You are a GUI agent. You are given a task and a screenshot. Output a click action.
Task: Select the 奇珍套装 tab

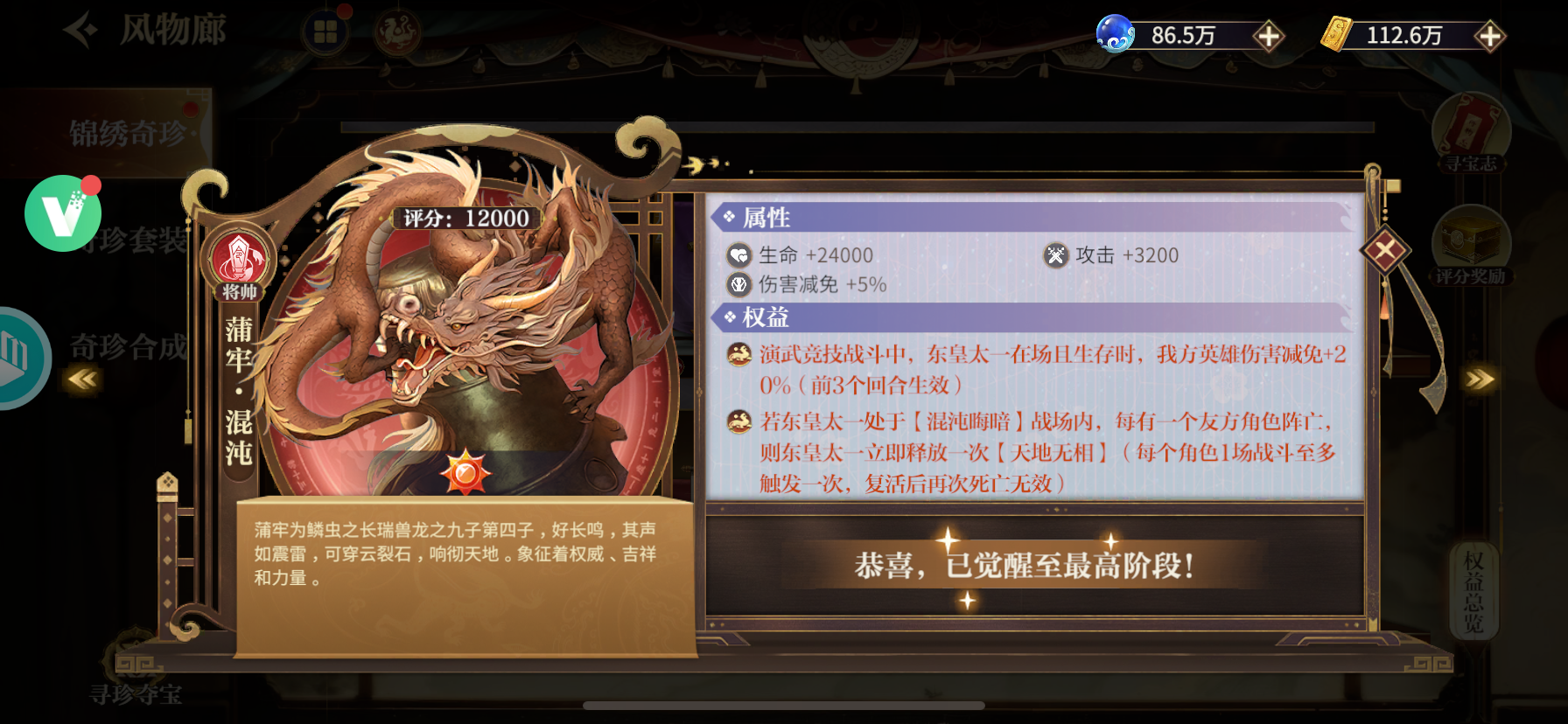click(x=131, y=240)
